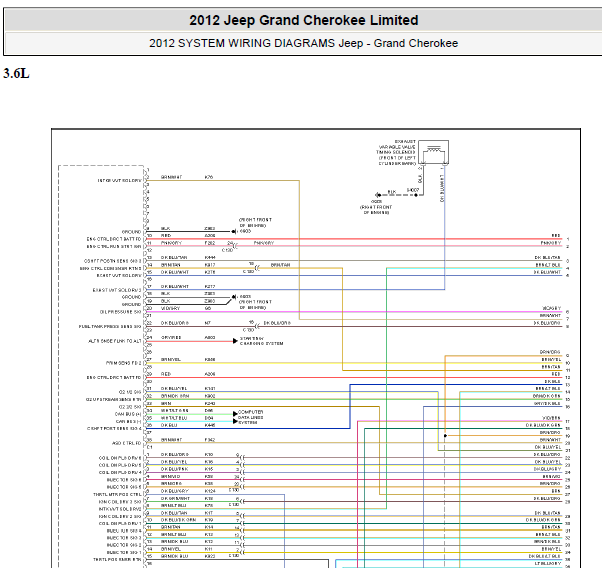Click the "K76" circuit code on pin 2

(x=209, y=177)
